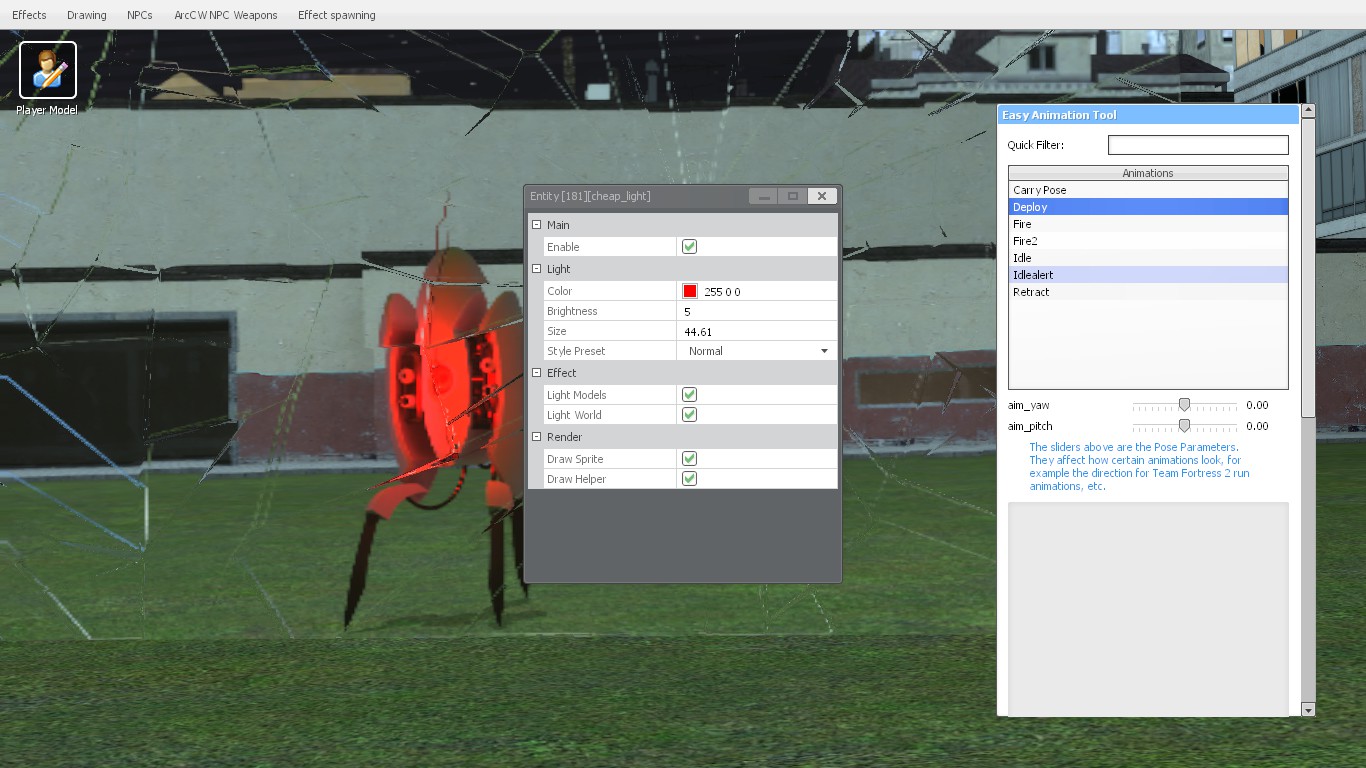Screen dimensions: 1366x768
Task: Open the Player Model icon
Action: (x=47, y=78)
